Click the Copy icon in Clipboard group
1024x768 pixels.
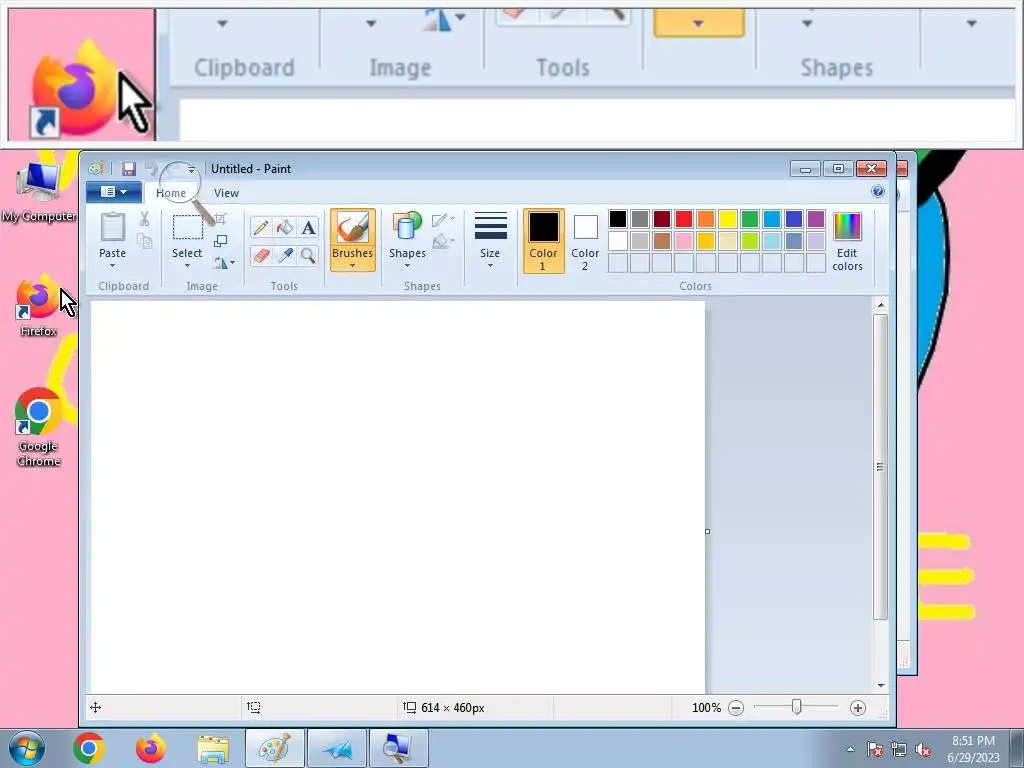pyautogui.click(x=144, y=241)
